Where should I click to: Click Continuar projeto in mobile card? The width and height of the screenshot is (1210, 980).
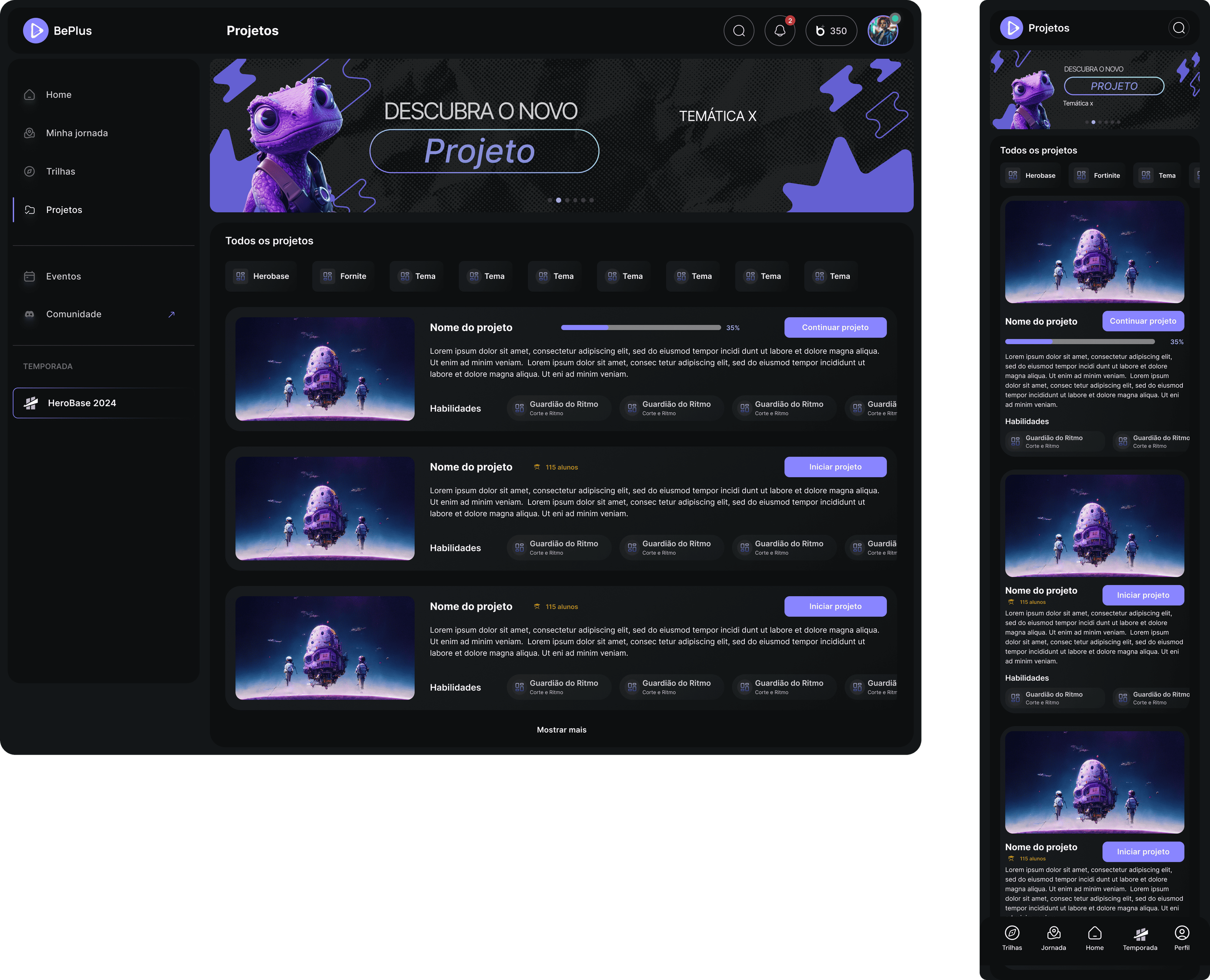tap(1143, 321)
